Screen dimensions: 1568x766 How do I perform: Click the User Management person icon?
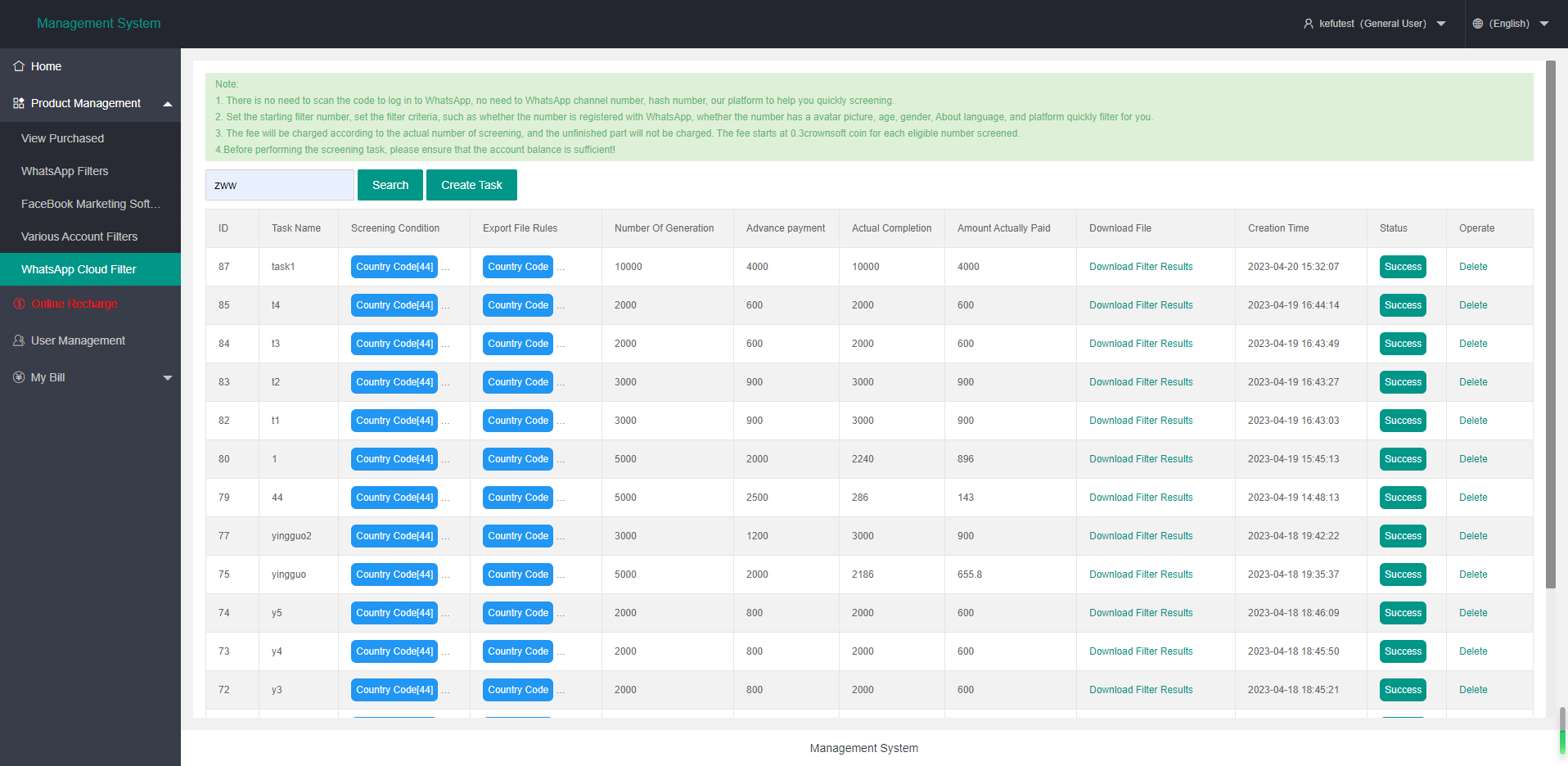point(19,340)
